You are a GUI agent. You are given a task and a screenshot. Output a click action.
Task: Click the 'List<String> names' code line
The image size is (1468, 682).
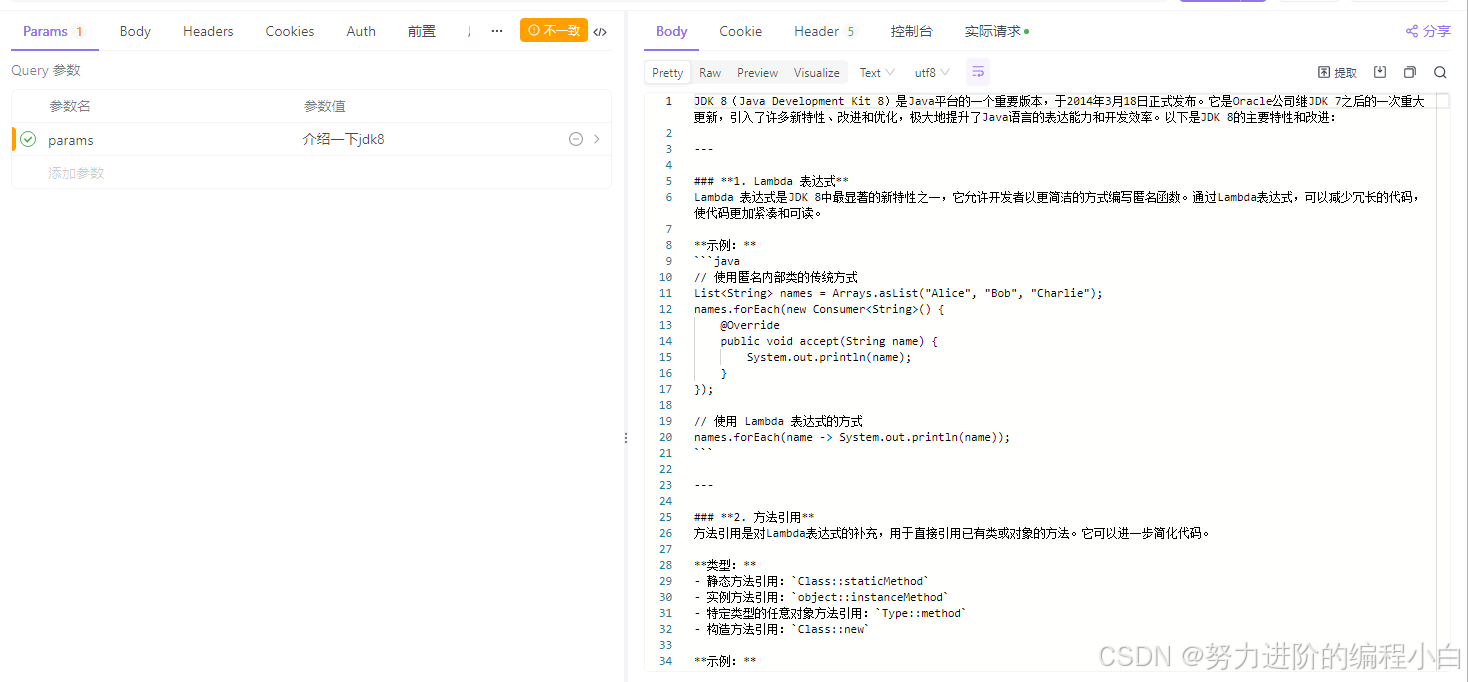[898, 293]
